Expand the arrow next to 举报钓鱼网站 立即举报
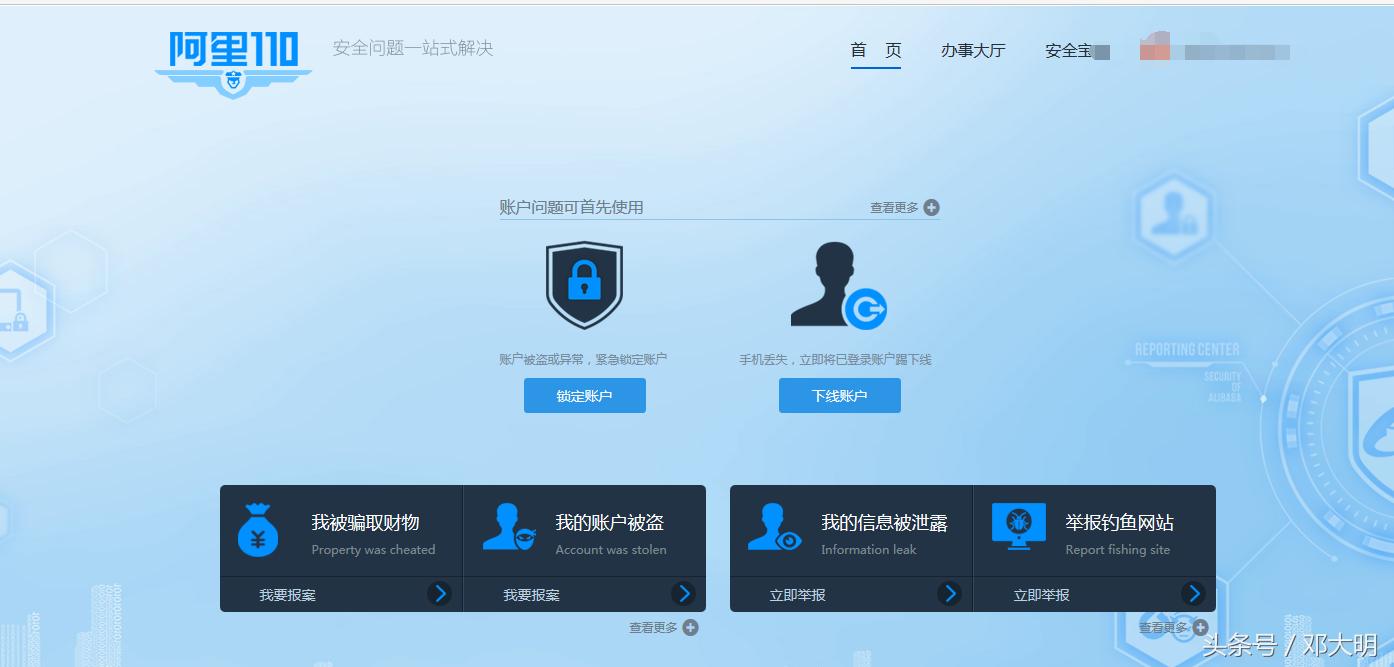 click(1194, 593)
